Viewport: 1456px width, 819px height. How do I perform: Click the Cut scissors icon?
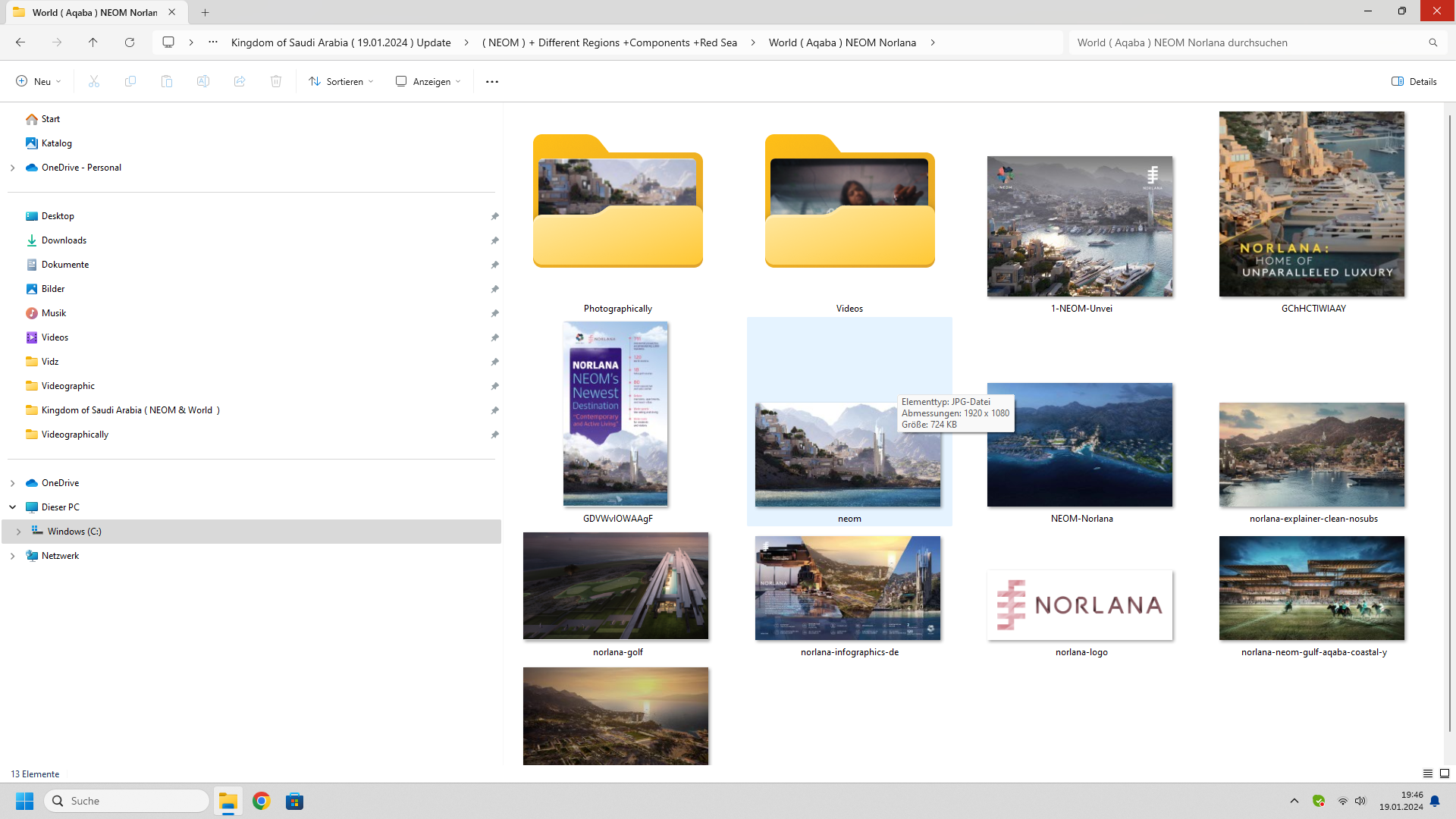(94, 81)
